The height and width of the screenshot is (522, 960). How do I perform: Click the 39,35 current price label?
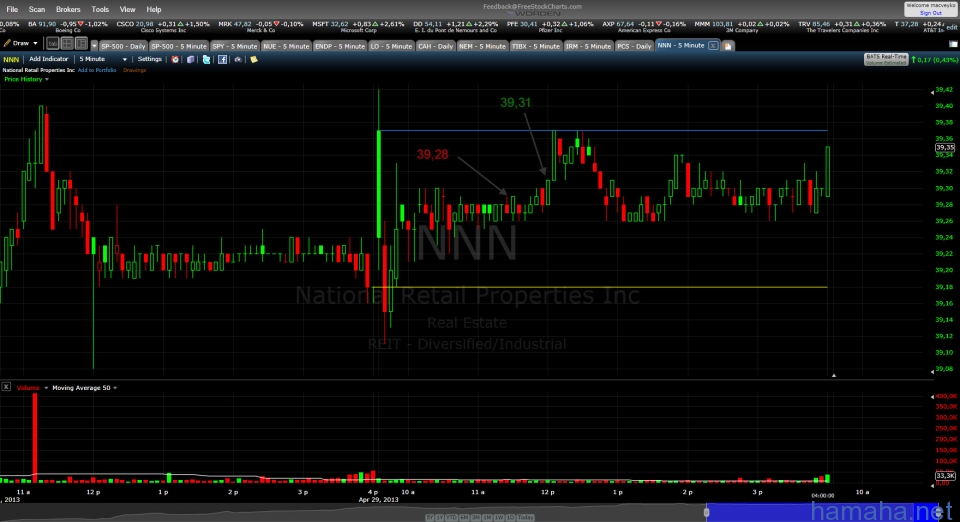point(945,147)
